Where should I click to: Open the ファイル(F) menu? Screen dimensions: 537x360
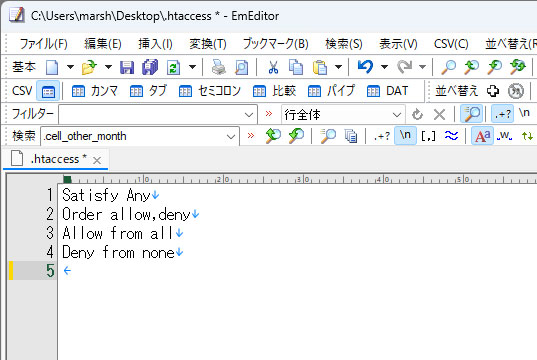pos(43,44)
